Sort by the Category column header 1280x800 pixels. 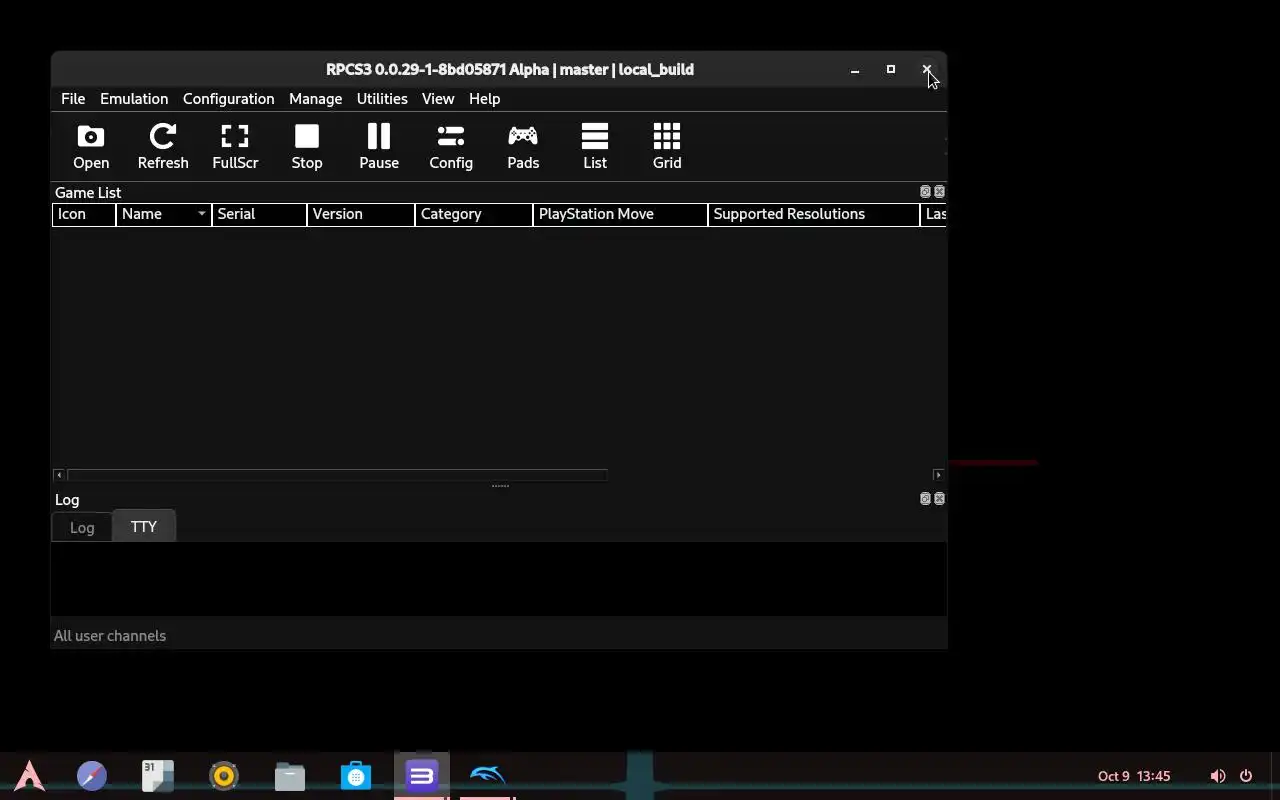(474, 214)
